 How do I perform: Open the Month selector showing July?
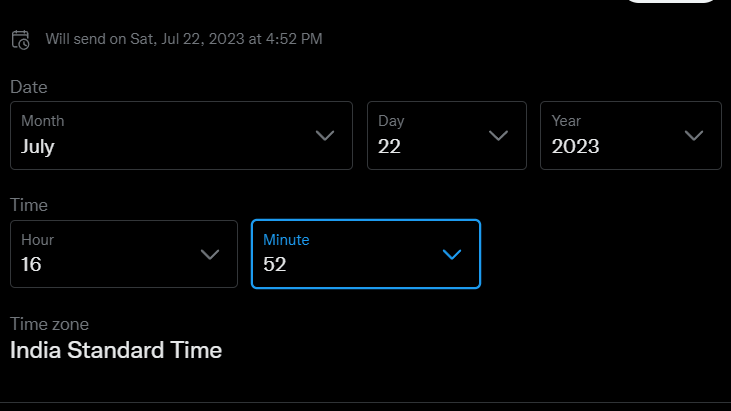tap(181, 136)
